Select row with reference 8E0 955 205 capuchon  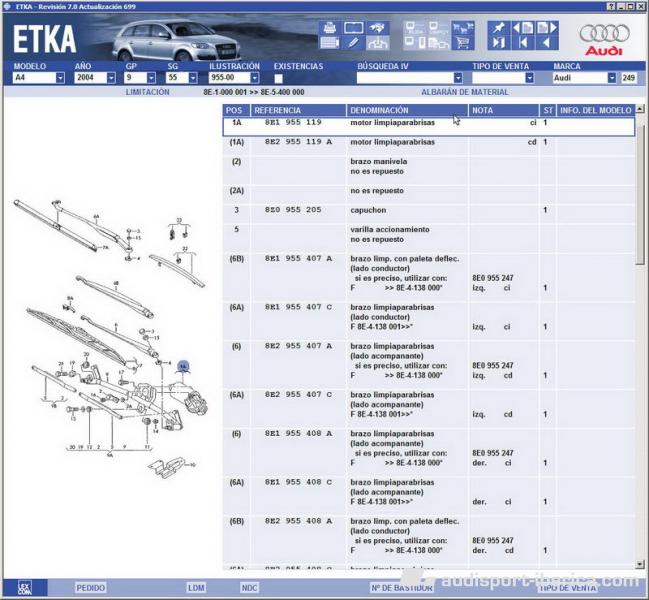pos(429,214)
